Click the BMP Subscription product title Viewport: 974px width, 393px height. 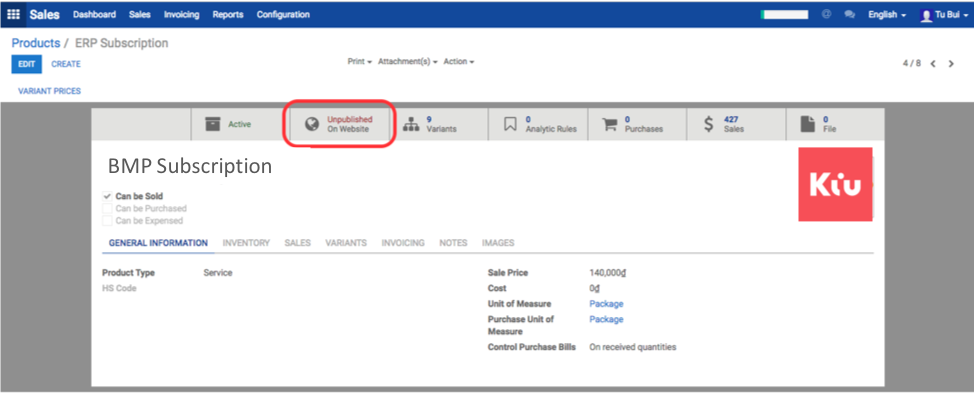click(x=189, y=166)
